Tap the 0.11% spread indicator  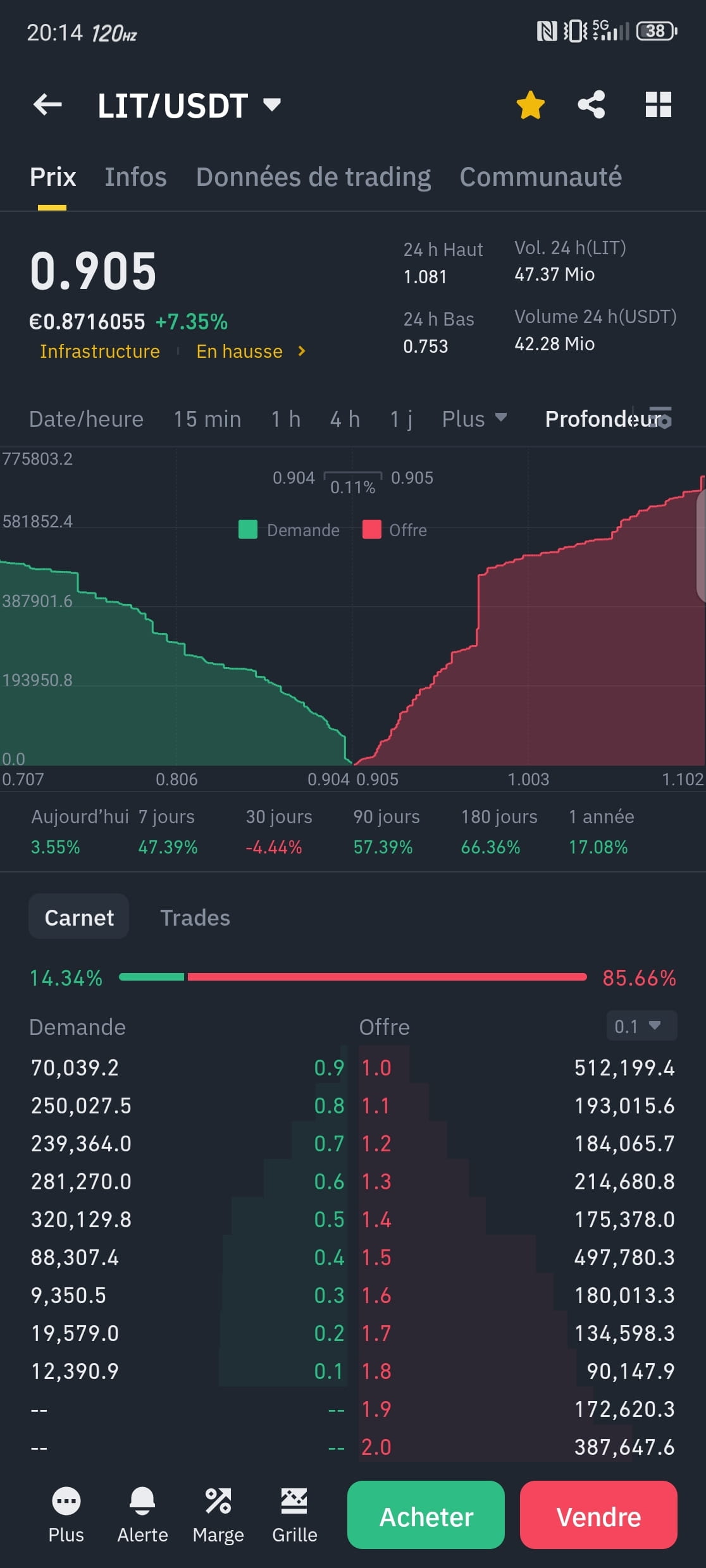click(352, 487)
